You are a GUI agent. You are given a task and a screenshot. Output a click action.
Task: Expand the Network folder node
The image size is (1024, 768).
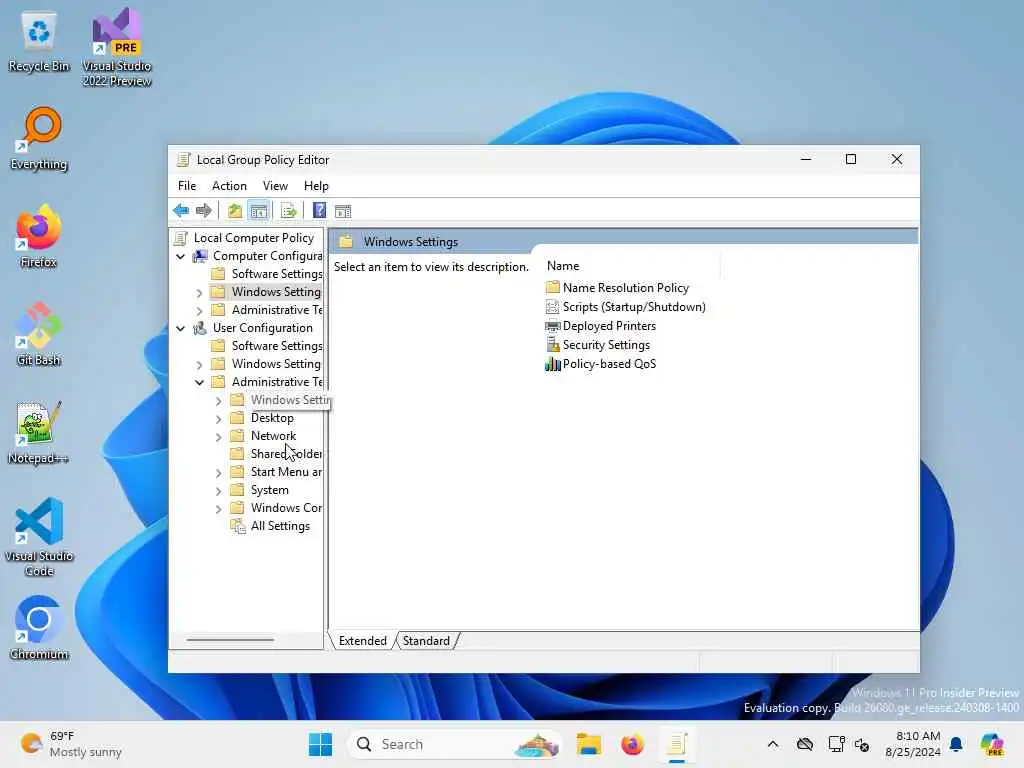[219, 436]
